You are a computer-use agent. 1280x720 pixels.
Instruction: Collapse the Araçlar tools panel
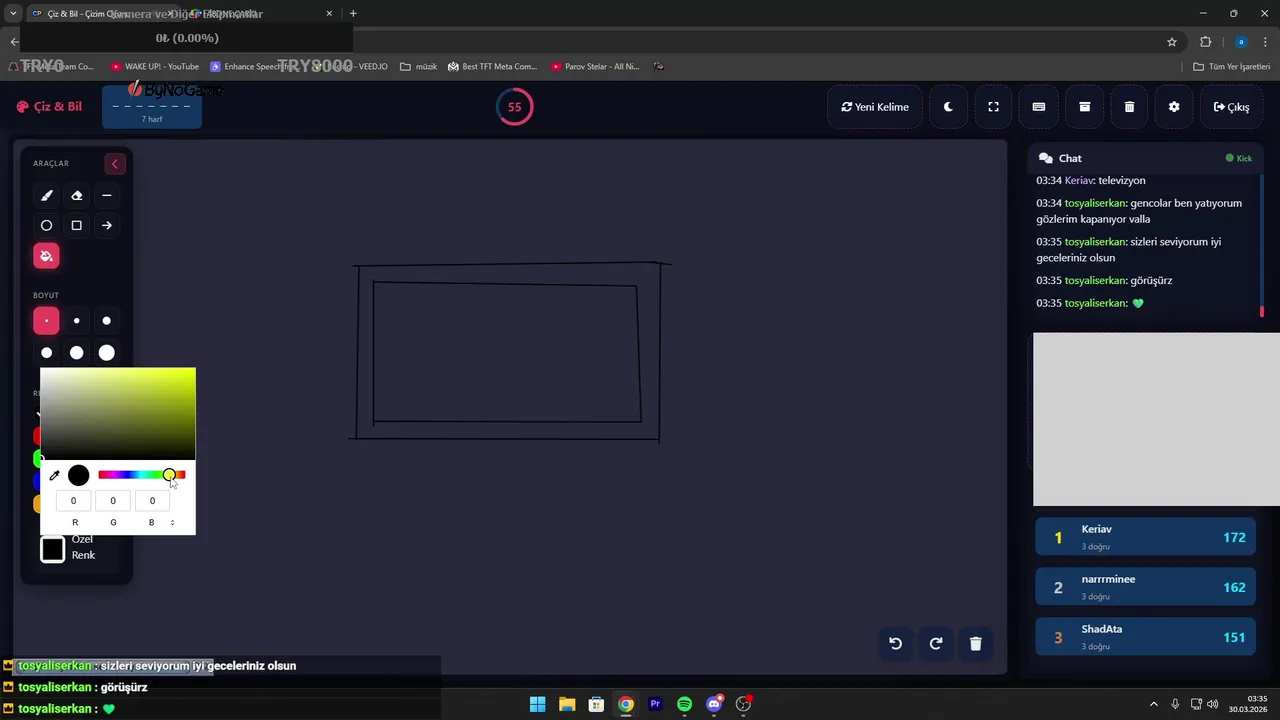(x=114, y=164)
